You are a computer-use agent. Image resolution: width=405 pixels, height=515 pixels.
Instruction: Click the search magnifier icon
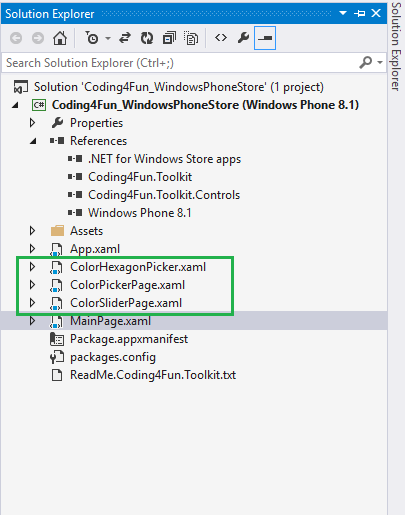[x=366, y=62]
